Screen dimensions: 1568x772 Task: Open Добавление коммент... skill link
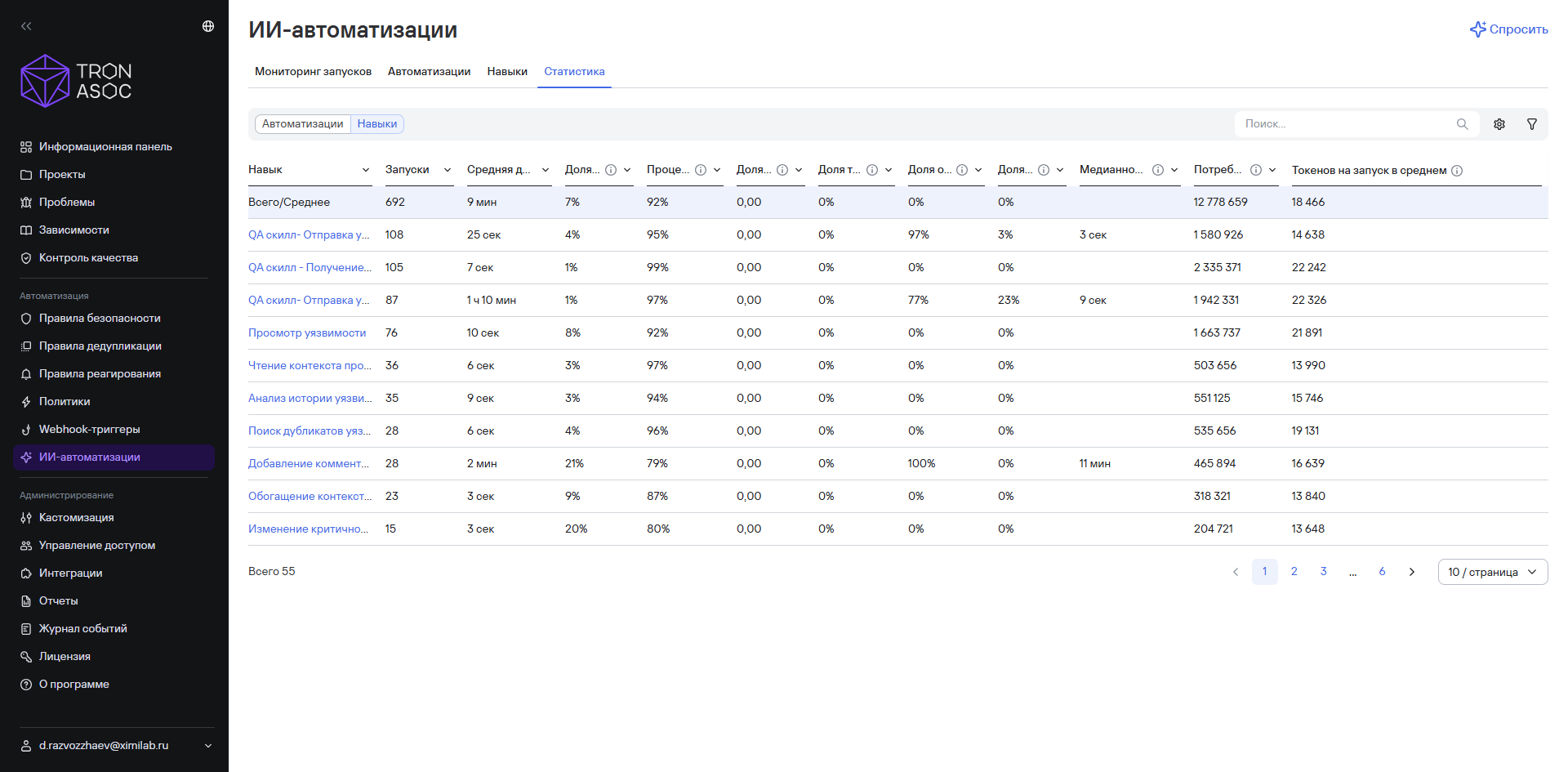(x=309, y=464)
